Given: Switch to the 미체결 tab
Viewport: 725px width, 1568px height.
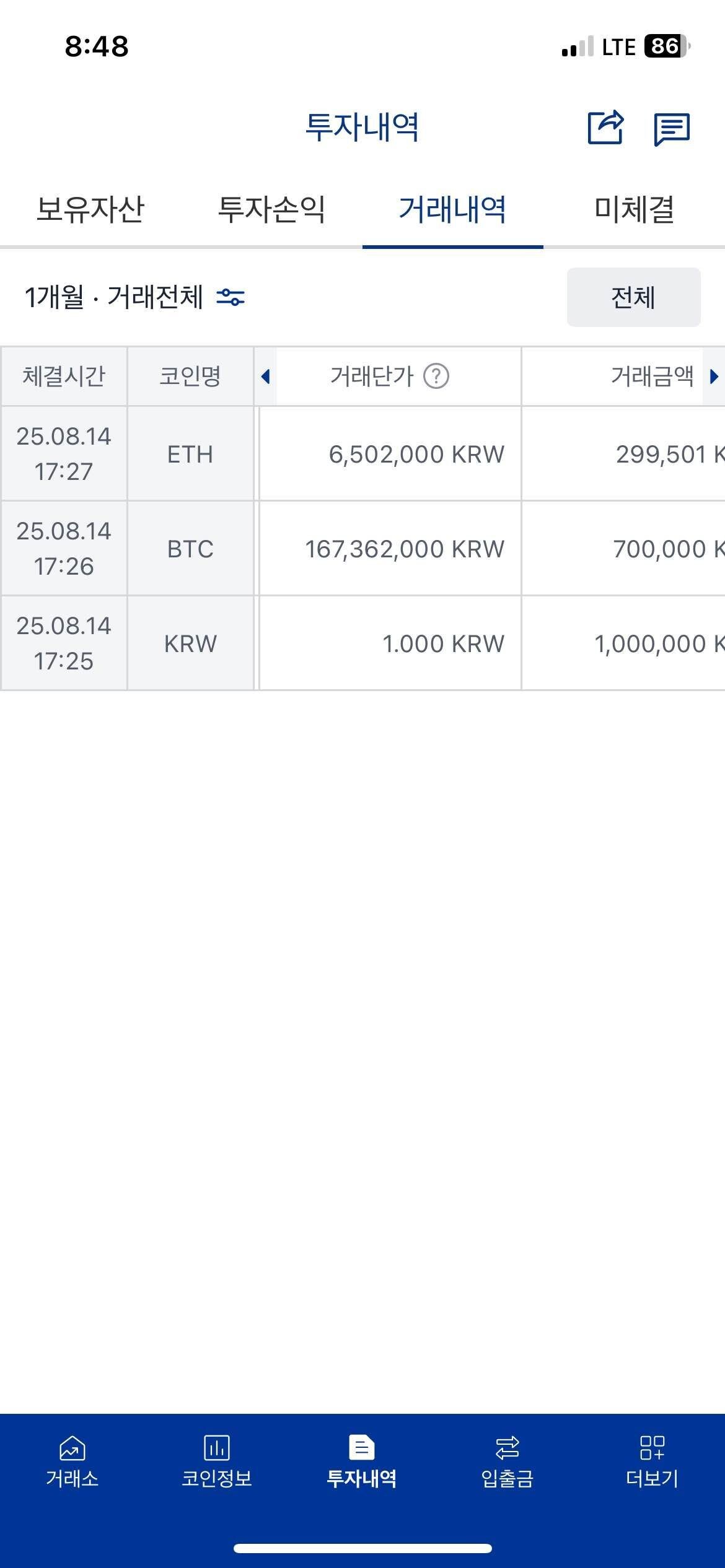Looking at the screenshot, I should [x=634, y=209].
